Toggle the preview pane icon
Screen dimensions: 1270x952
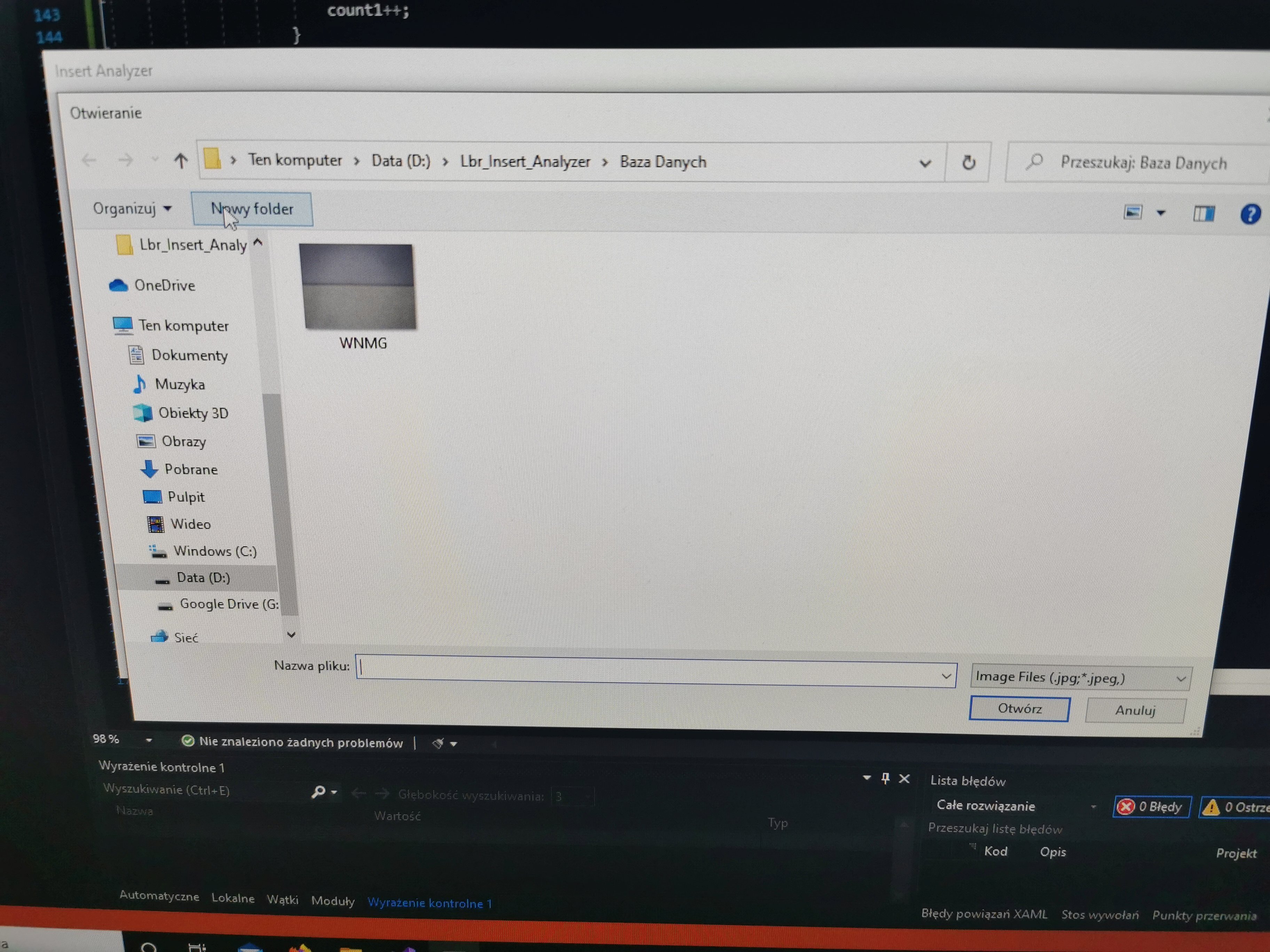(1204, 213)
